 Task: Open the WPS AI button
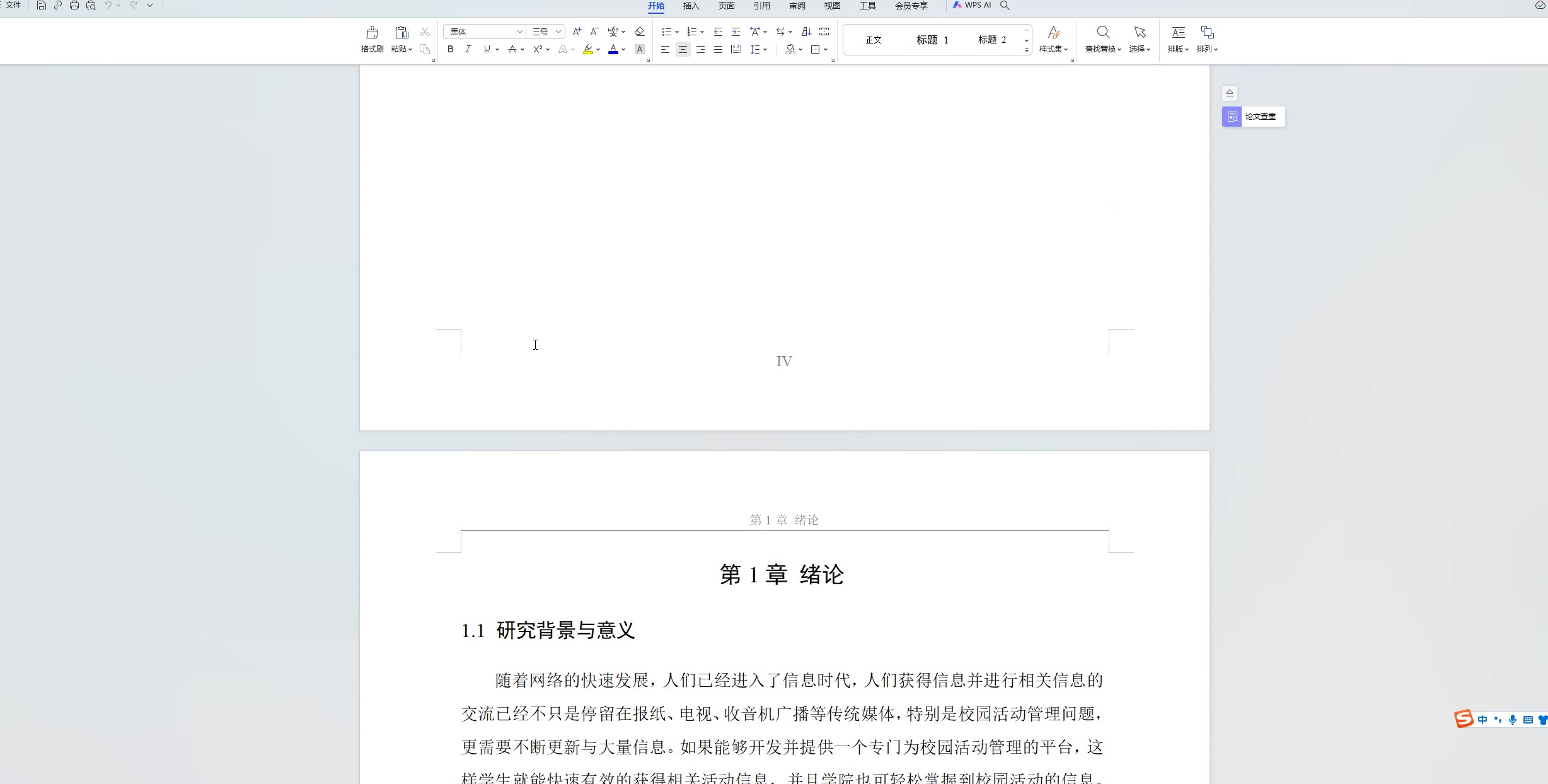pos(972,5)
